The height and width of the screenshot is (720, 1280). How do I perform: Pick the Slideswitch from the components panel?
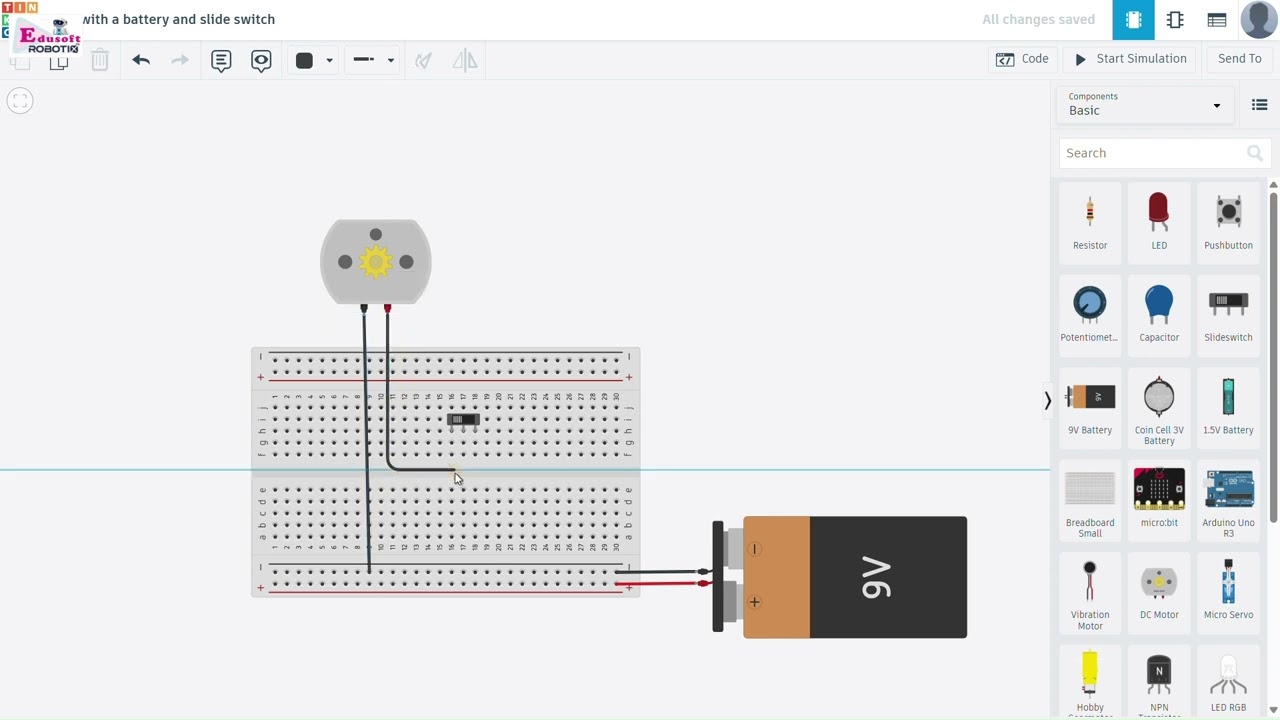(x=1228, y=314)
